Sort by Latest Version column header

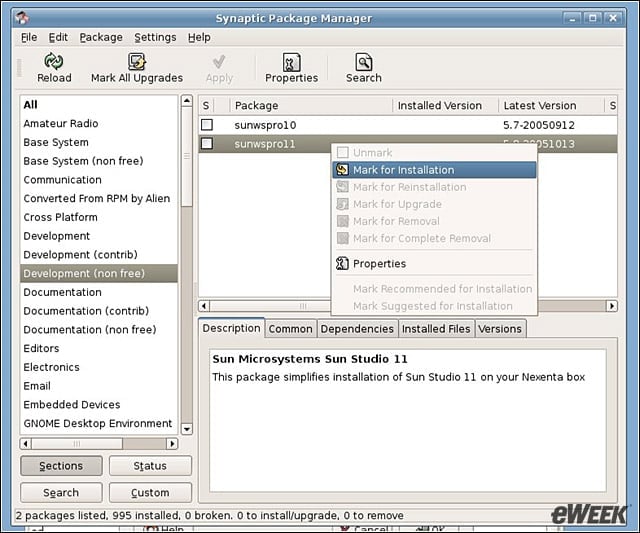coord(551,106)
